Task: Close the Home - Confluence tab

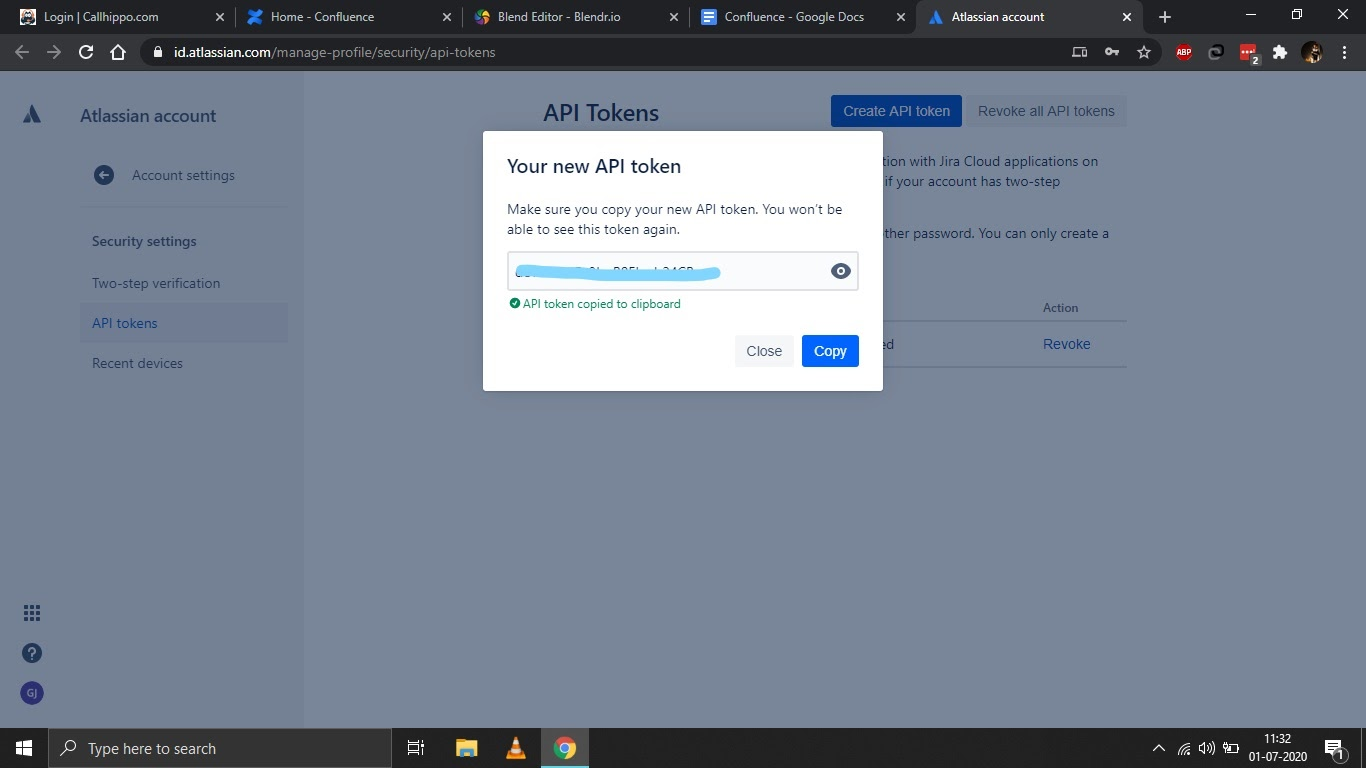Action: 446,17
